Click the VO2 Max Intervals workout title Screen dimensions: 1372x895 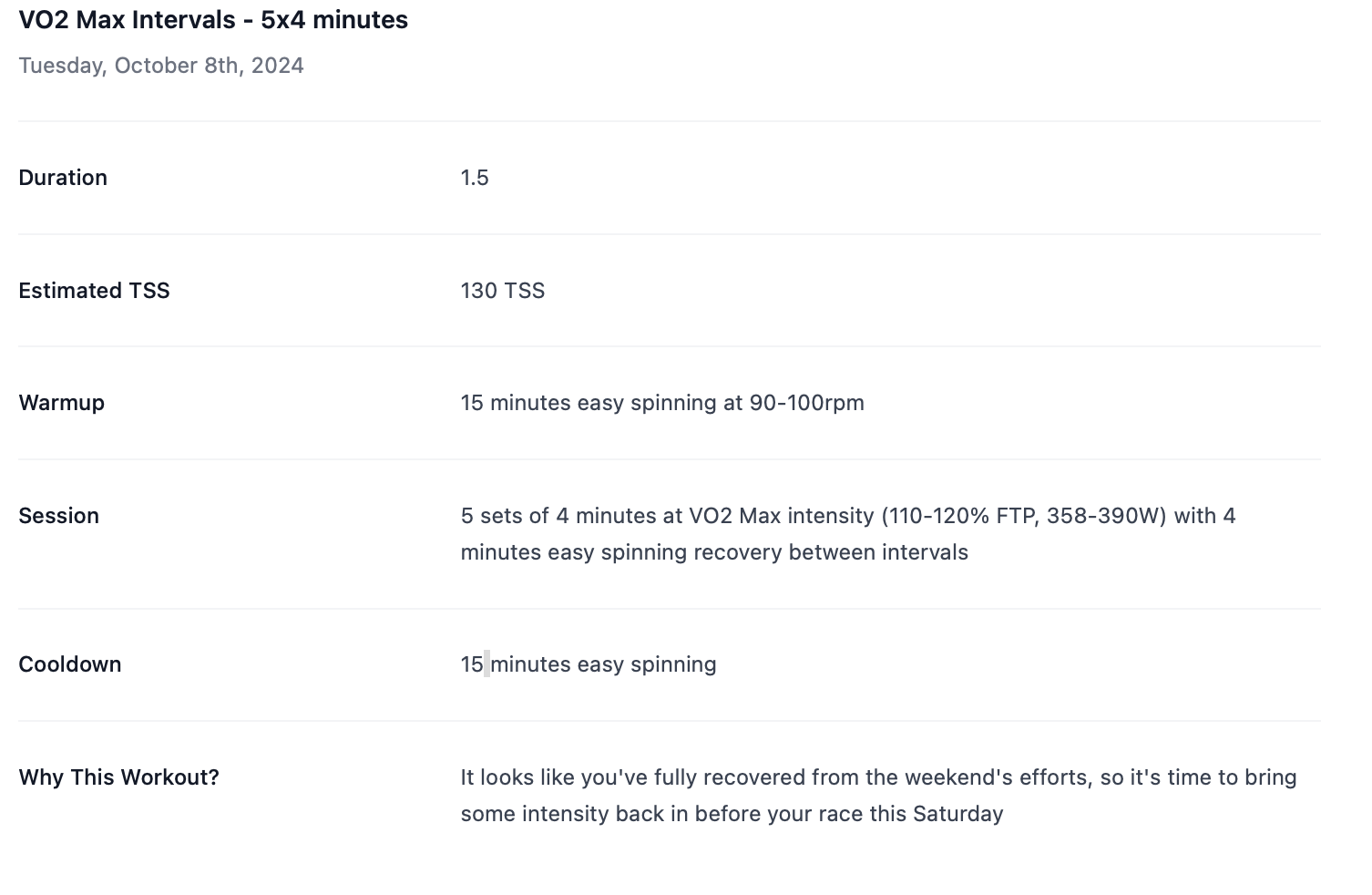pos(213,20)
